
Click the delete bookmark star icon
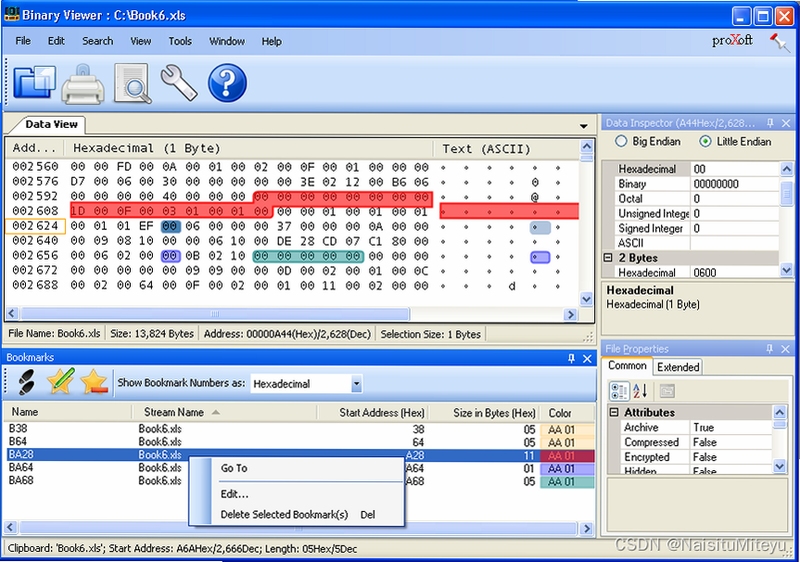coord(94,382)
